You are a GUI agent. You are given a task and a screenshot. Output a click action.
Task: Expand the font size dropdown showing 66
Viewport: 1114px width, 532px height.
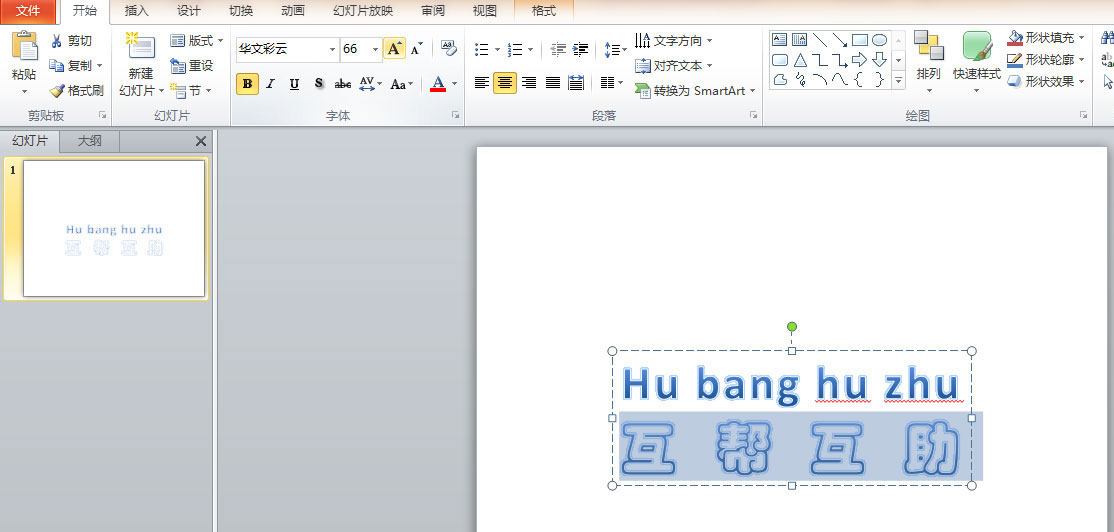[x=375, y=49]
